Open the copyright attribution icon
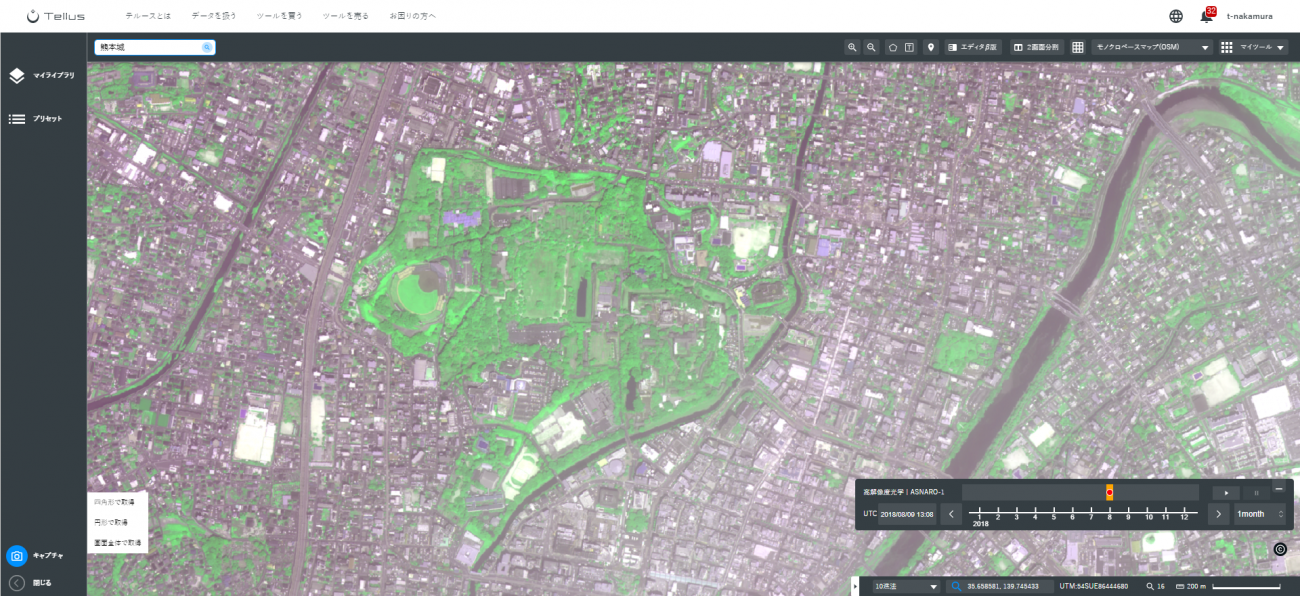 pos(1279,549)
